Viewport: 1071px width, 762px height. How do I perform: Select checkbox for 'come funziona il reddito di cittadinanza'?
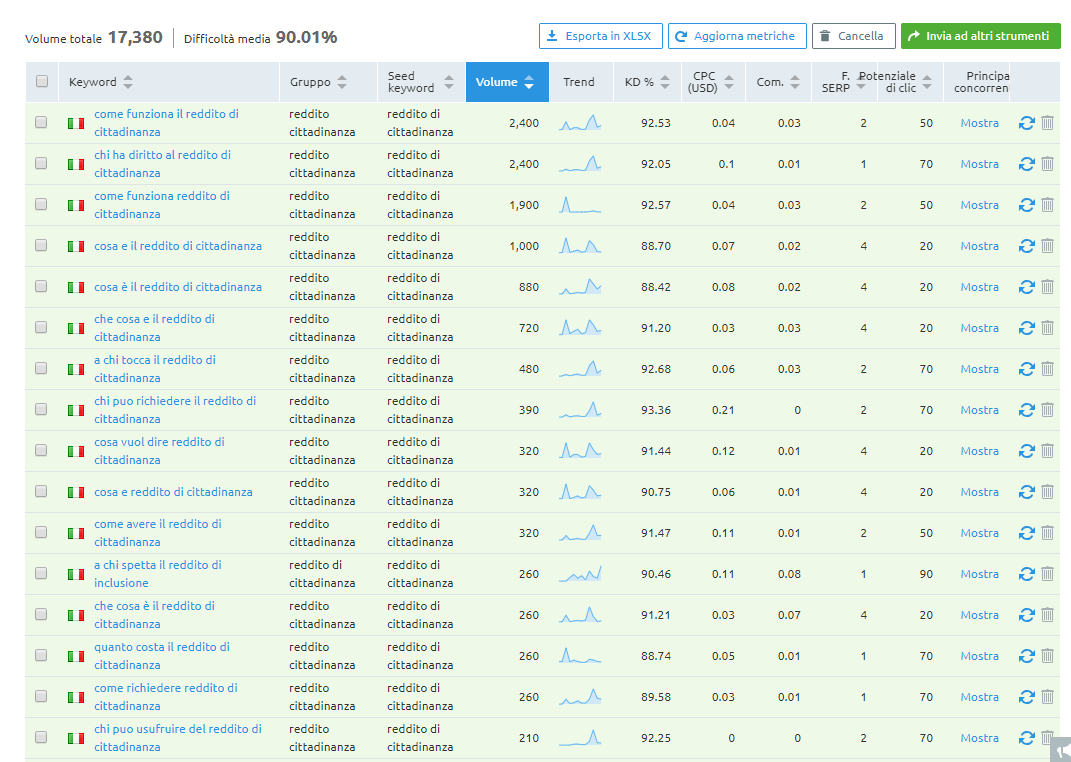point(41,122)
